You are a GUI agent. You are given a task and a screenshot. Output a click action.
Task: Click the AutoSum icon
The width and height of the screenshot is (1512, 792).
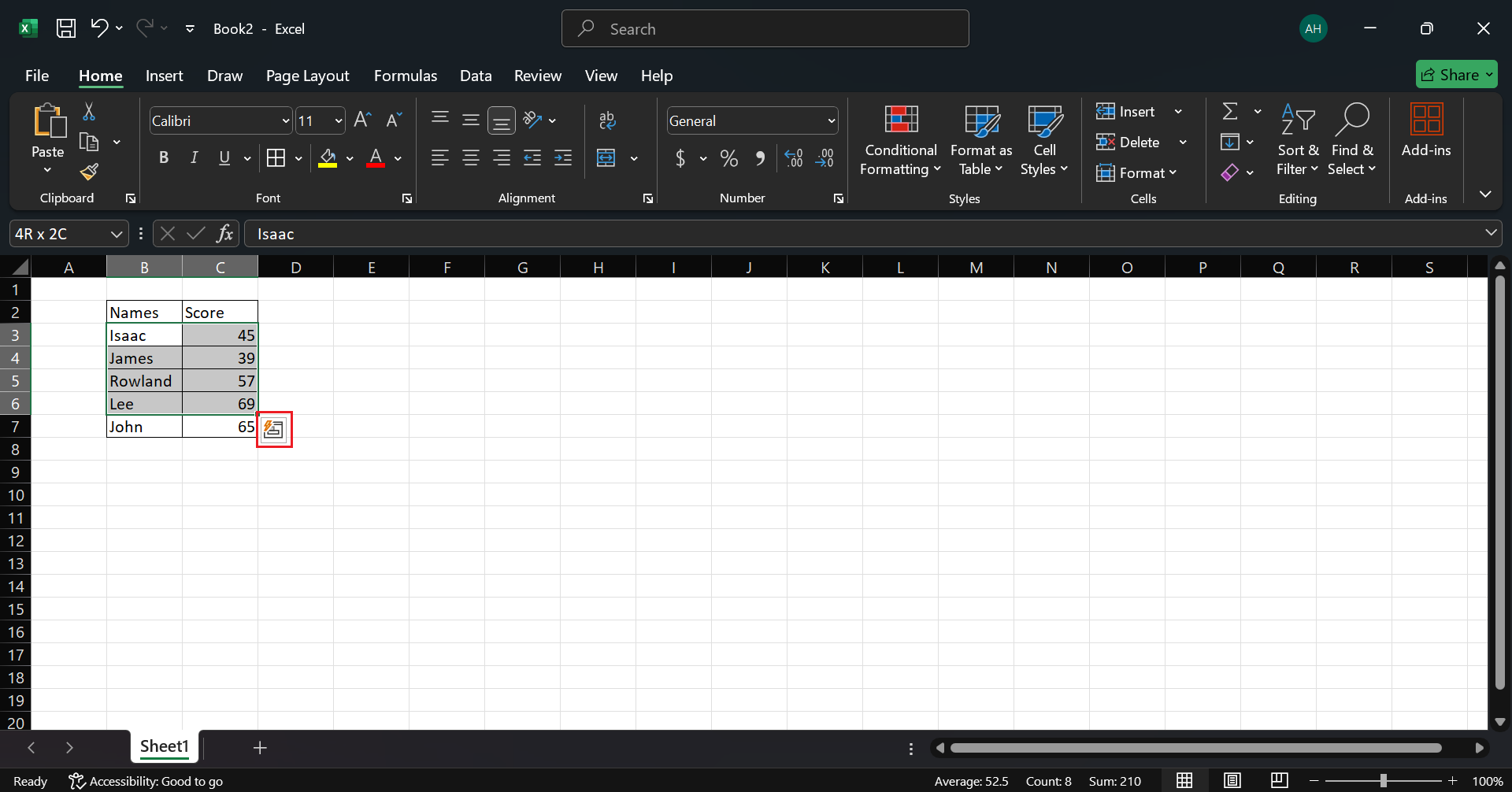(x=1231, y=111)
